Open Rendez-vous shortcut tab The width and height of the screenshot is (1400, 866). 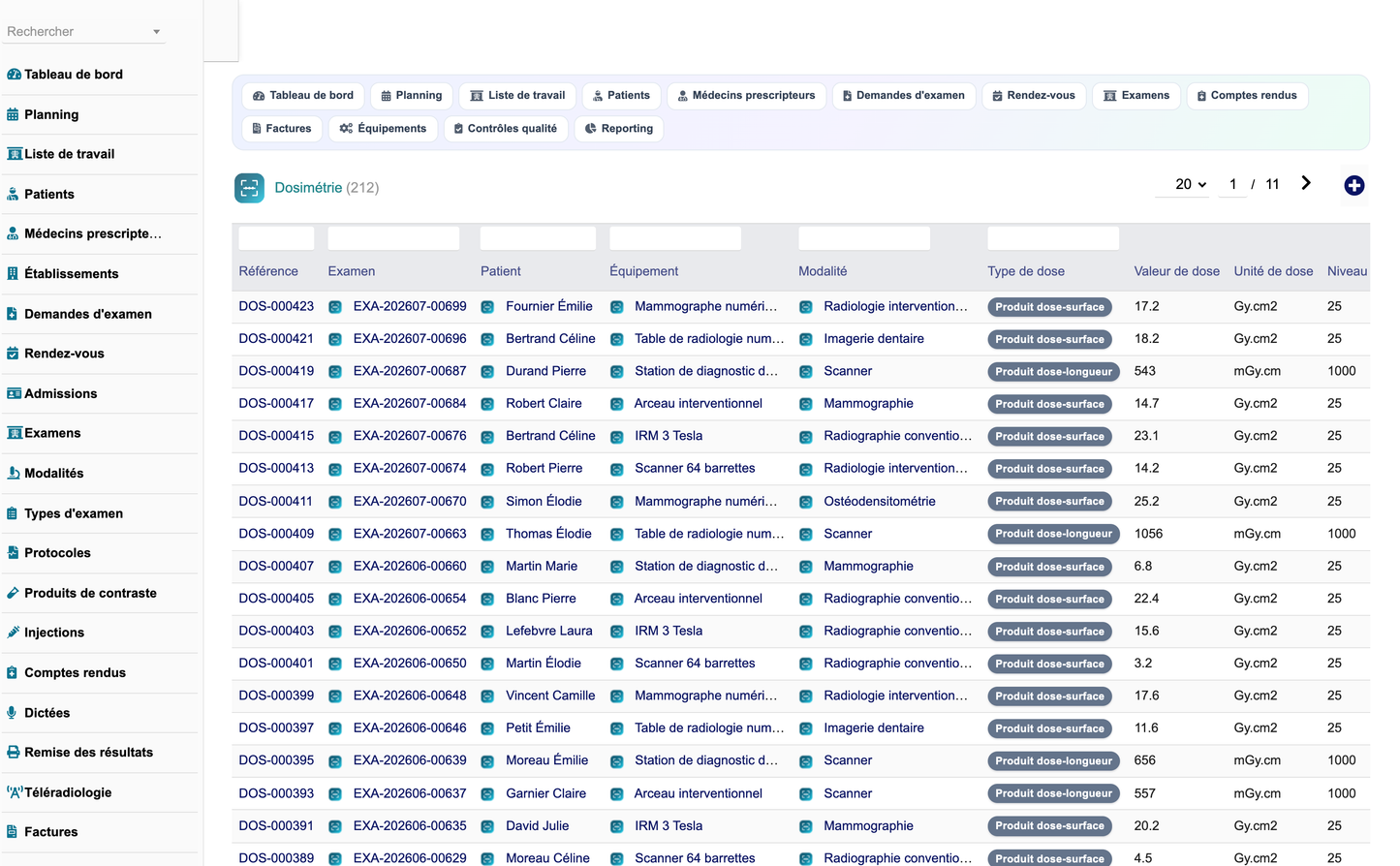click(x=1034, y=96)
